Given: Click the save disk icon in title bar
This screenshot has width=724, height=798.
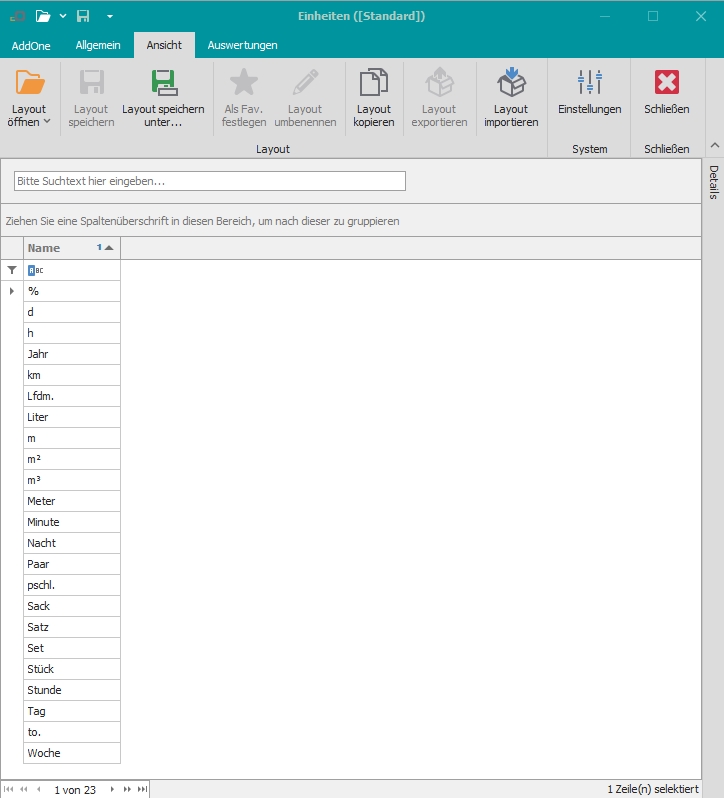Looking at the screenshot, I should tap(83, 16).
